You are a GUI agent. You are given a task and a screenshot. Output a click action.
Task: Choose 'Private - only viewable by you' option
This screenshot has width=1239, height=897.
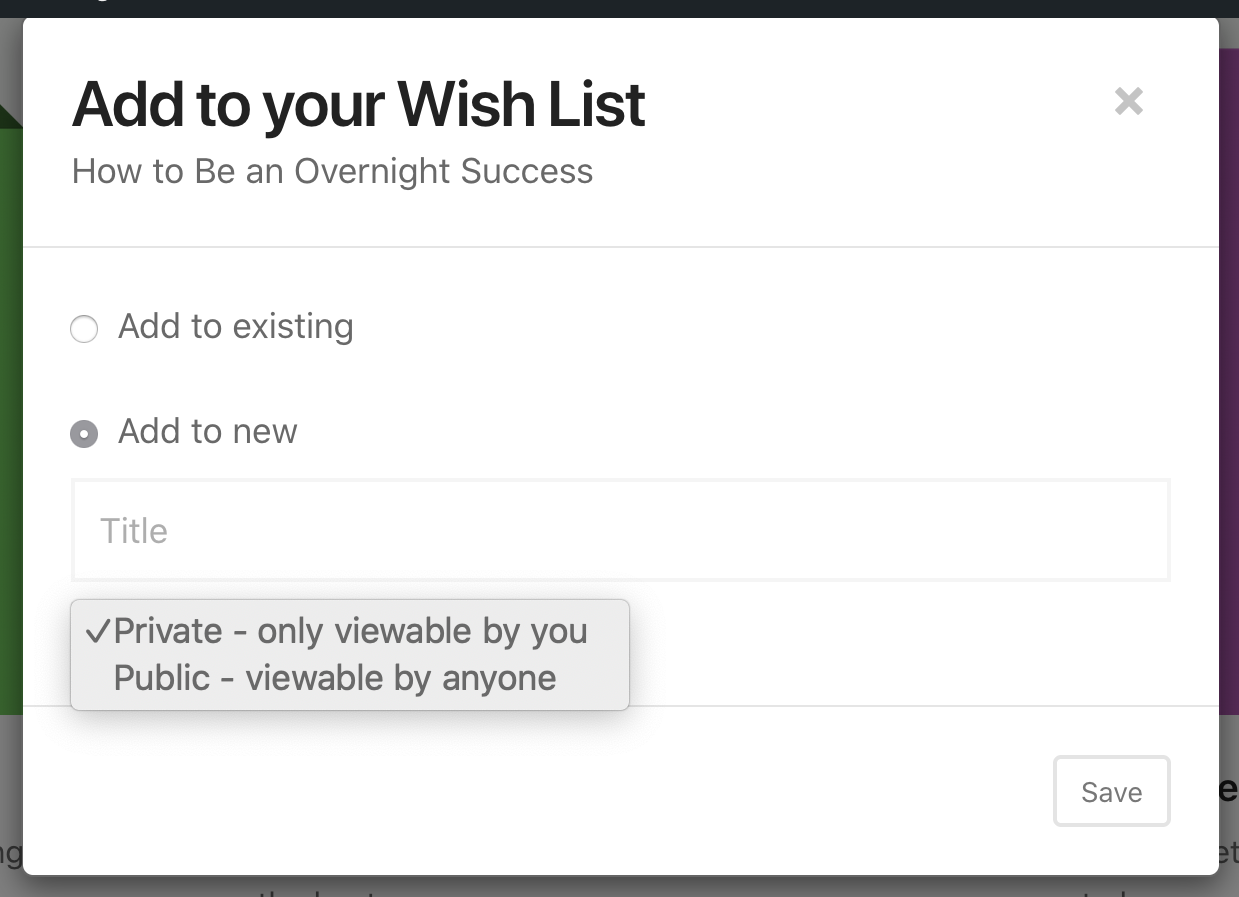352,631
